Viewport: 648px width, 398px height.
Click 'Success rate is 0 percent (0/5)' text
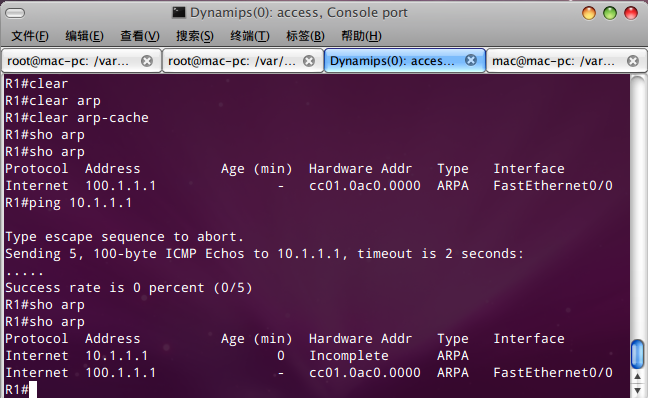(129, 288)
